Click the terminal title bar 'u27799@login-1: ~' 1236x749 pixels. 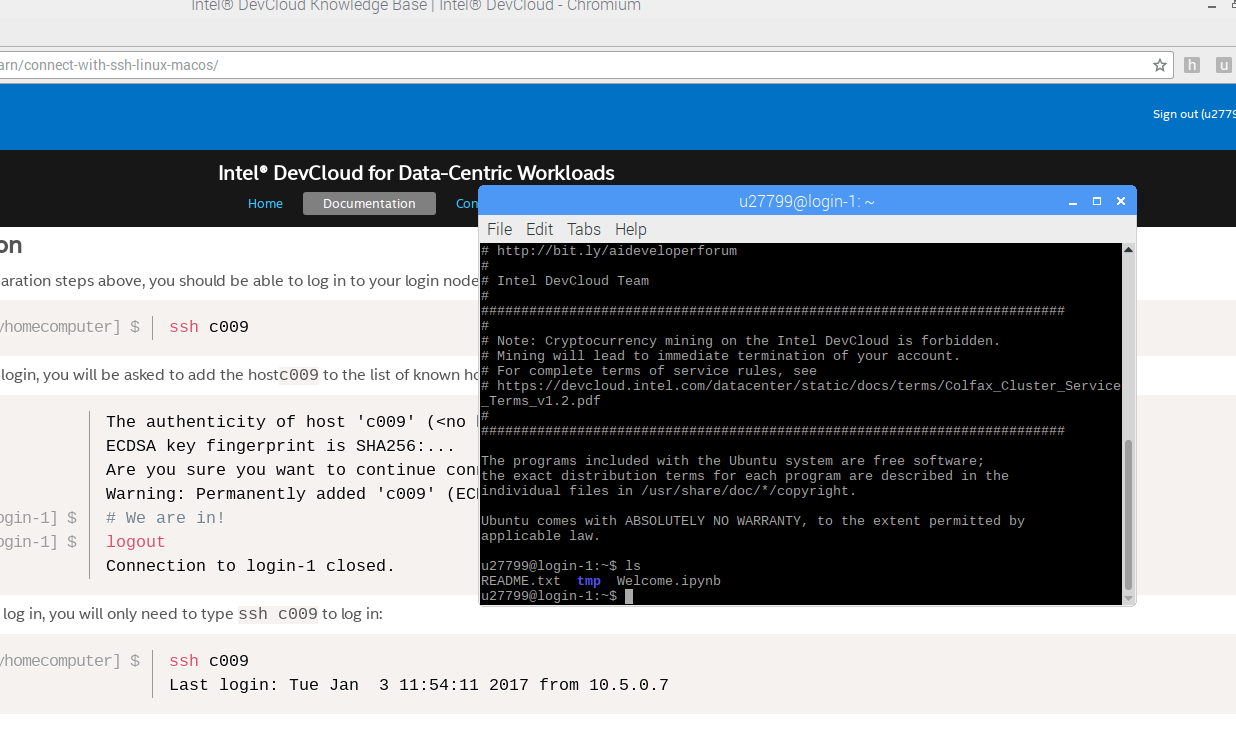[807, 201]
